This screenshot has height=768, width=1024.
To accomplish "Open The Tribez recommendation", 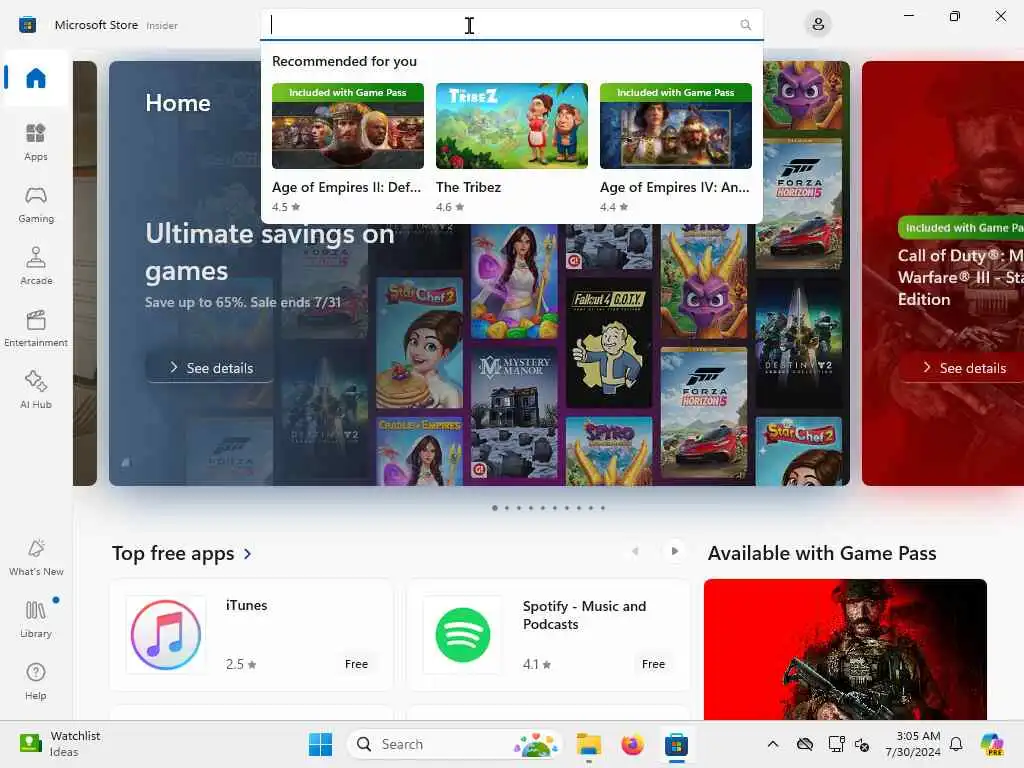I will [511, 148].
